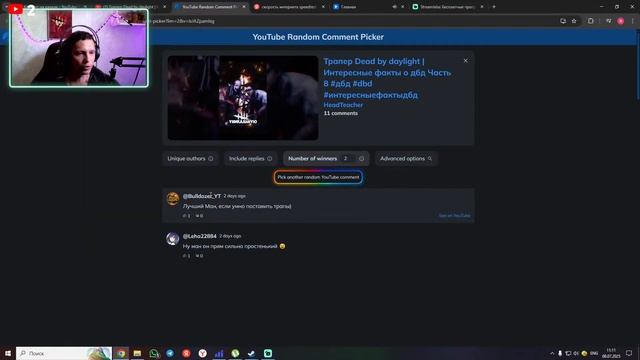The image size is (640, 360).
Task: Switch input language via ENG indicator
Action: 594,353
